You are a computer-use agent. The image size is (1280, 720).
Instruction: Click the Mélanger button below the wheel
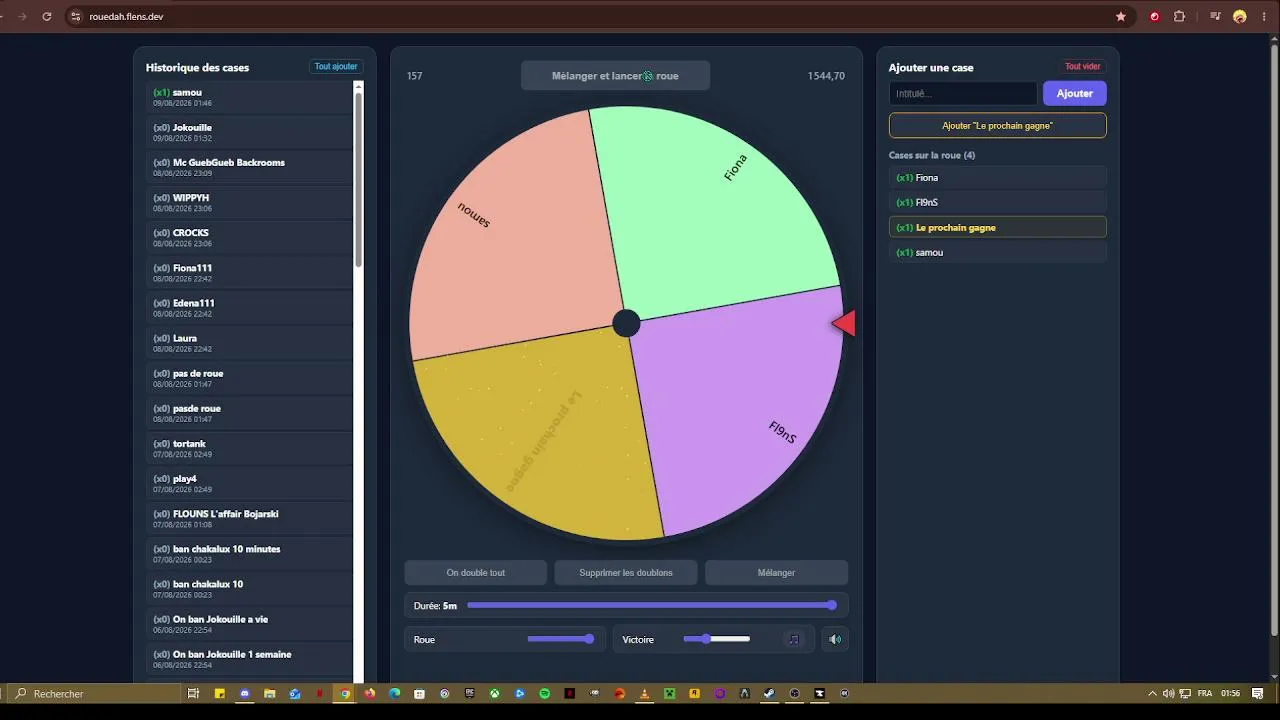click(x=776, y=573)
